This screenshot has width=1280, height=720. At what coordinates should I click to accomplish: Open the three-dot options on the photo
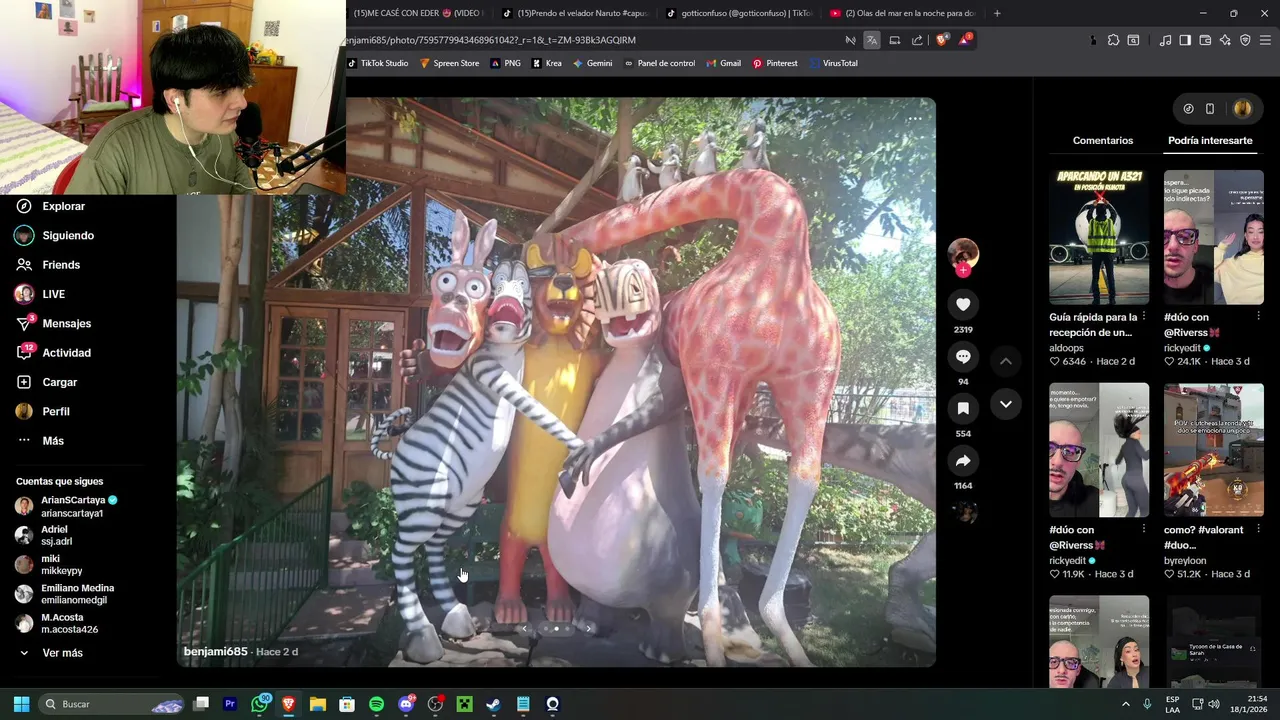click(914, 119)
